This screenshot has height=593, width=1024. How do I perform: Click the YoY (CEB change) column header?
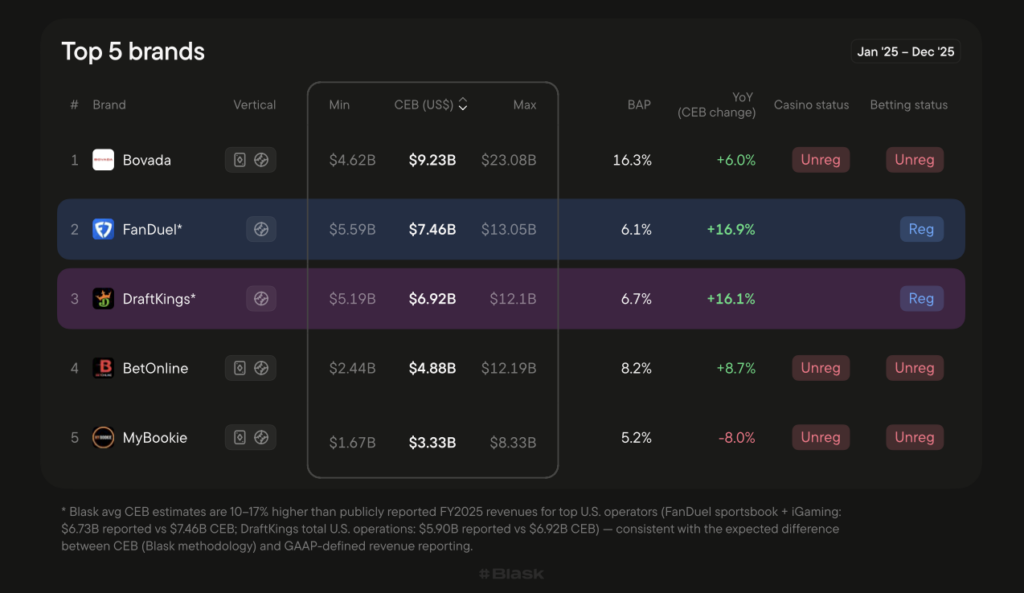point(716,105)
